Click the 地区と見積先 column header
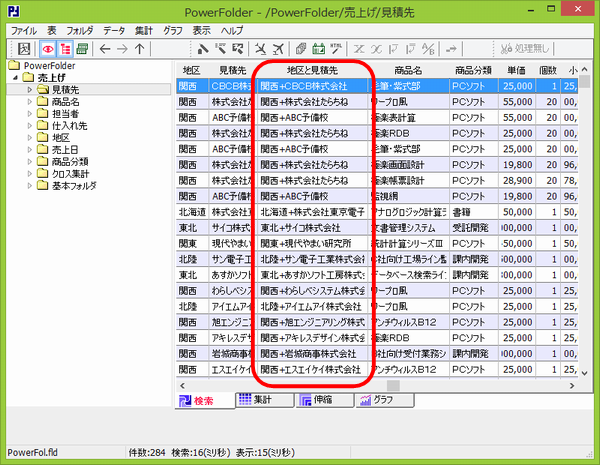Screen dimensions: 600x465 click(x=312, y=70)
